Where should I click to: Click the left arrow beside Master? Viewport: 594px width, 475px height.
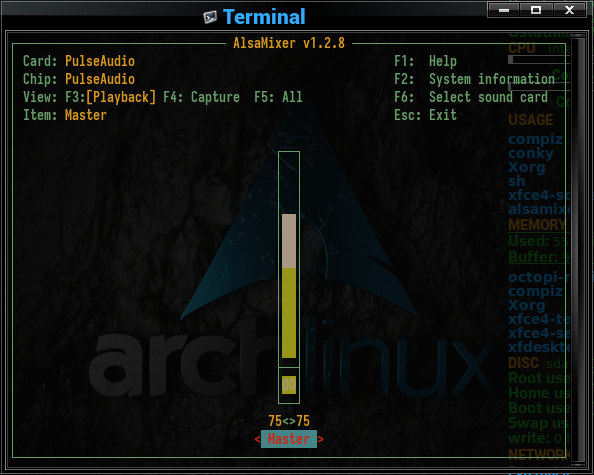click(x=258, y=439)
